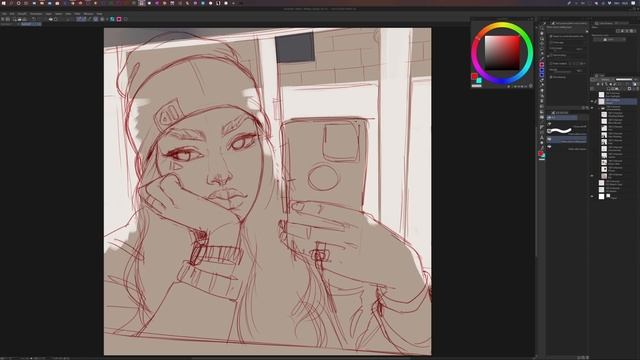Select the highlighted layer's thumbnail
This screenshot has height=360, width=640.
[x=602, y=102]
